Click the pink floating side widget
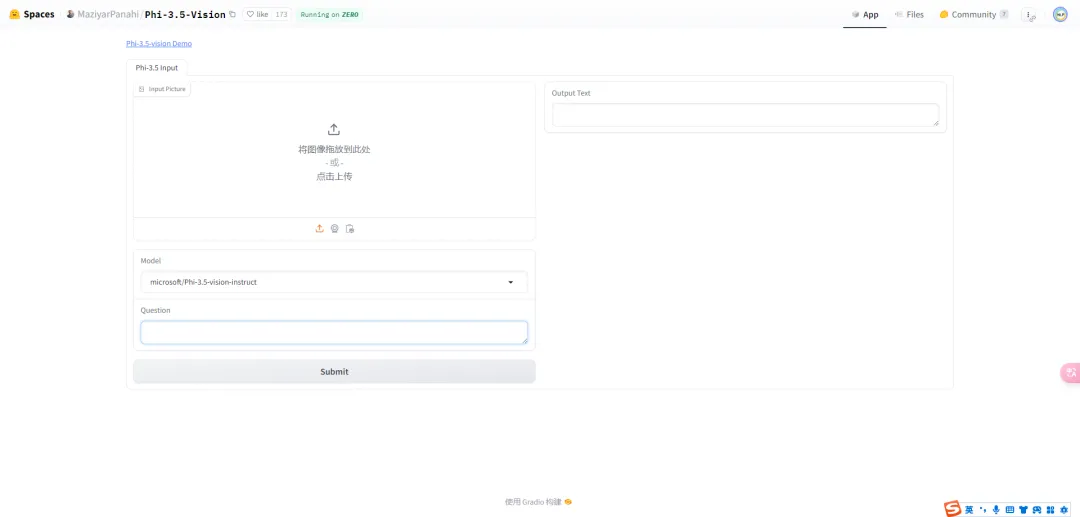Image resolution: width=1080 pixels, height=517 pixels. pyautogui.click(x=1070, y=373)
